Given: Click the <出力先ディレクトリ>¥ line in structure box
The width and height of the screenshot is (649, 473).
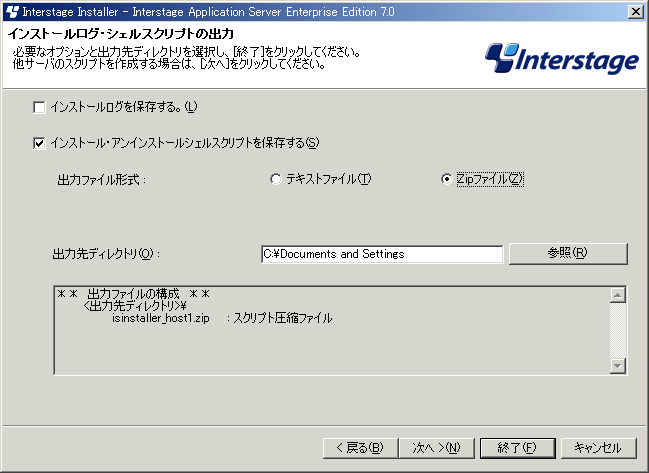Looking at the screenshot, I should (135, 306).
